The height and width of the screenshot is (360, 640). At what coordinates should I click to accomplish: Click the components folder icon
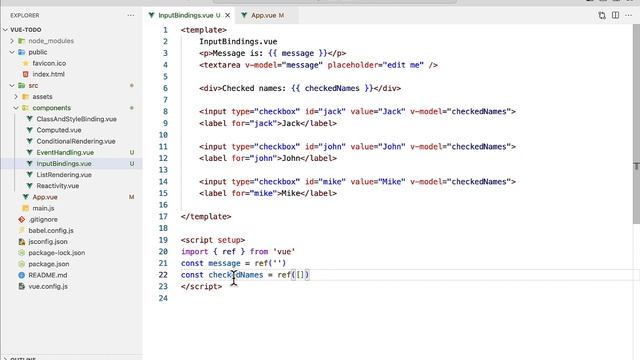coord(26,108)
